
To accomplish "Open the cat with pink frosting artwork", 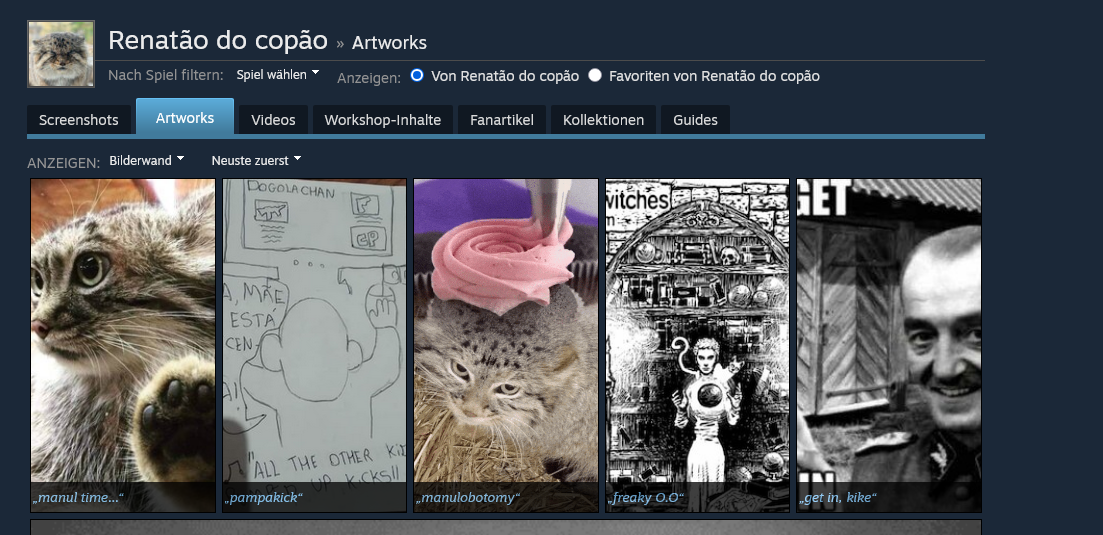I will pyautogui.click(x=506, y=330).
